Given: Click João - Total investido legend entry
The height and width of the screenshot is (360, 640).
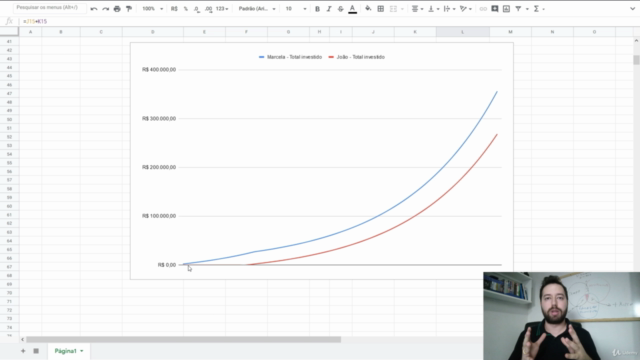Looking at the screenshot, I should point(357,57).
